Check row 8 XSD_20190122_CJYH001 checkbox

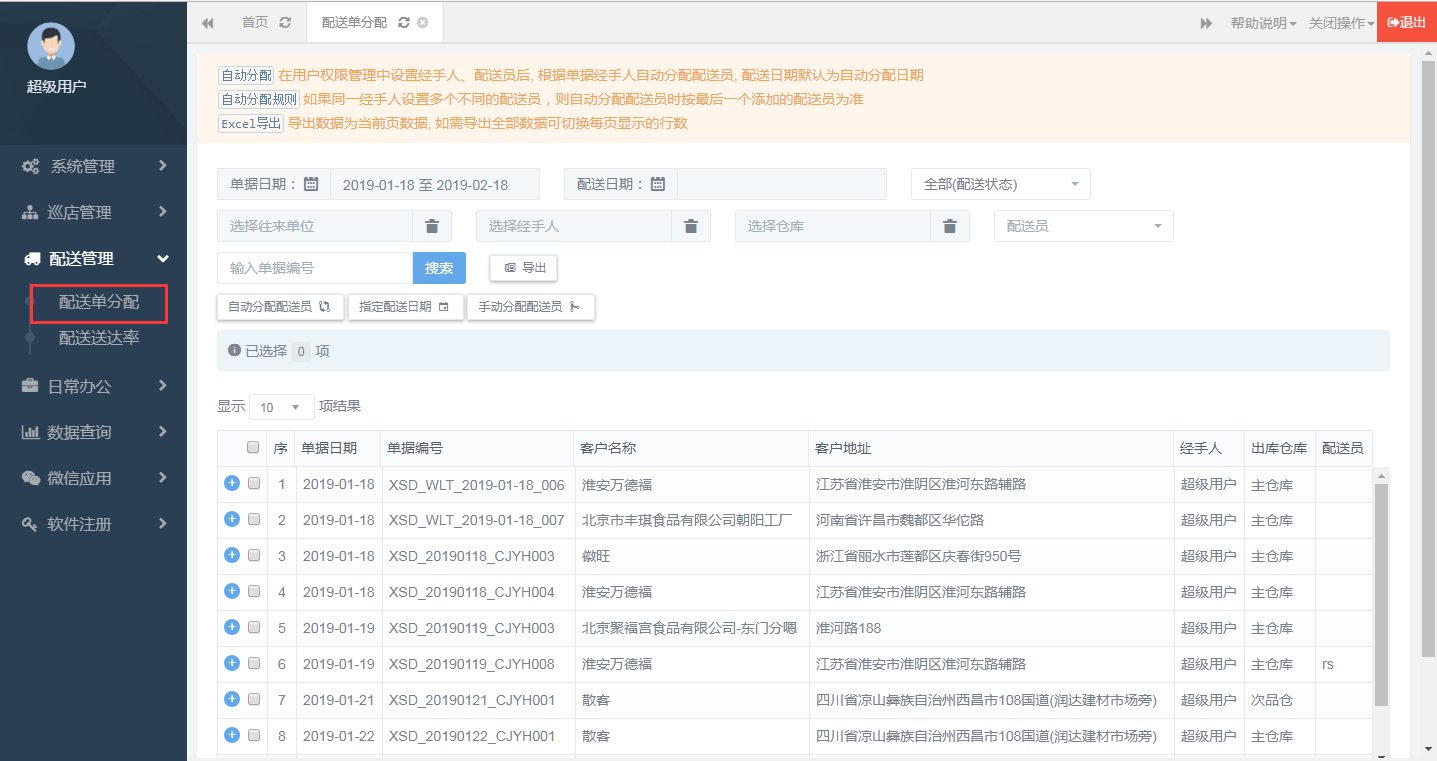pos(254,735)
